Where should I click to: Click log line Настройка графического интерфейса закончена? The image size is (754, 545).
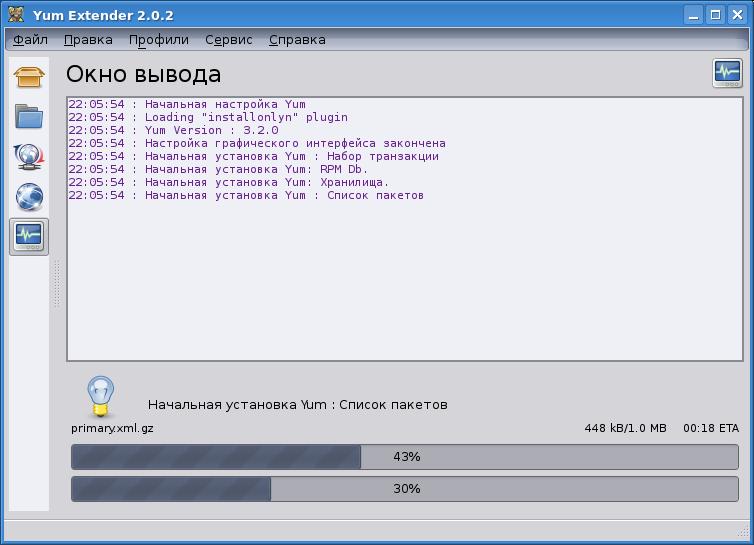257,143
